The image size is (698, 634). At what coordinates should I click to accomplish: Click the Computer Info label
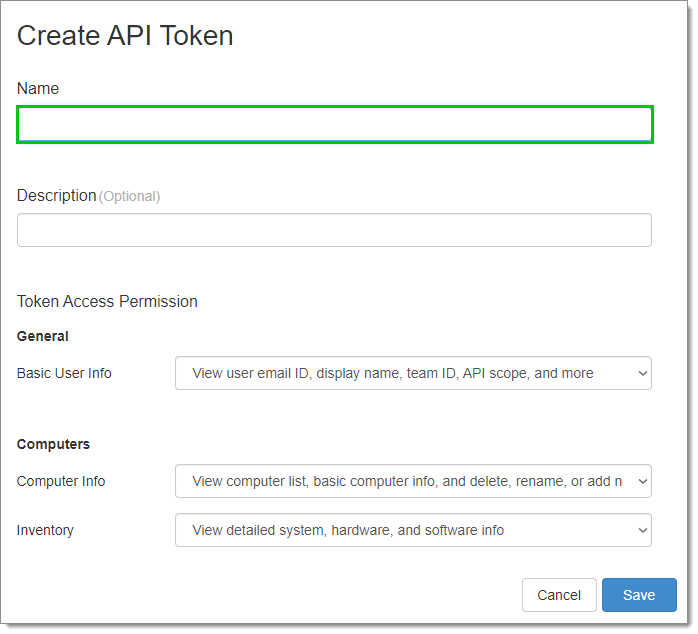pos(61,481)
